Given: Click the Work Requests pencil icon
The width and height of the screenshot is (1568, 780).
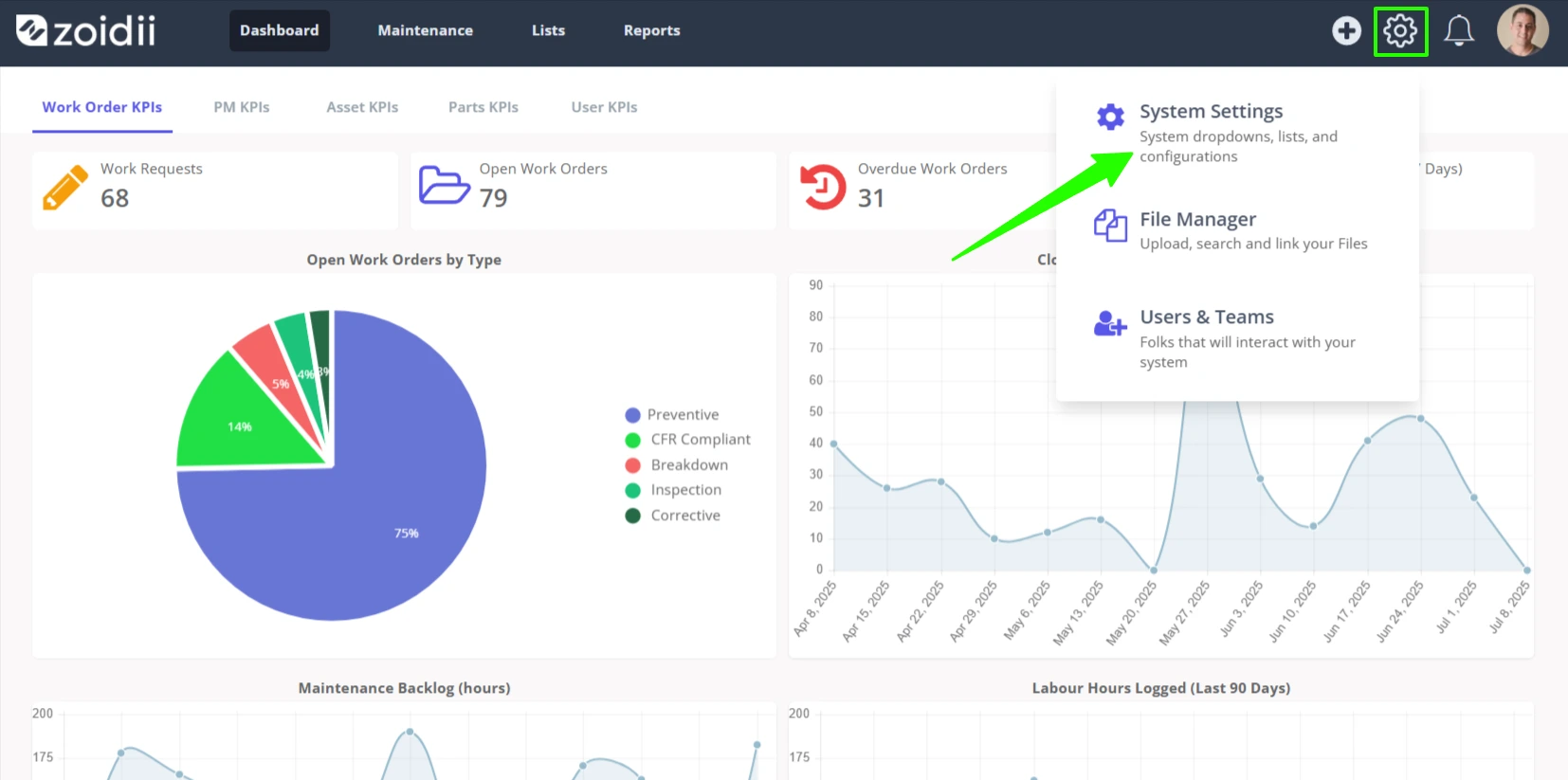Looking at the screenshot, I should 65,188.
